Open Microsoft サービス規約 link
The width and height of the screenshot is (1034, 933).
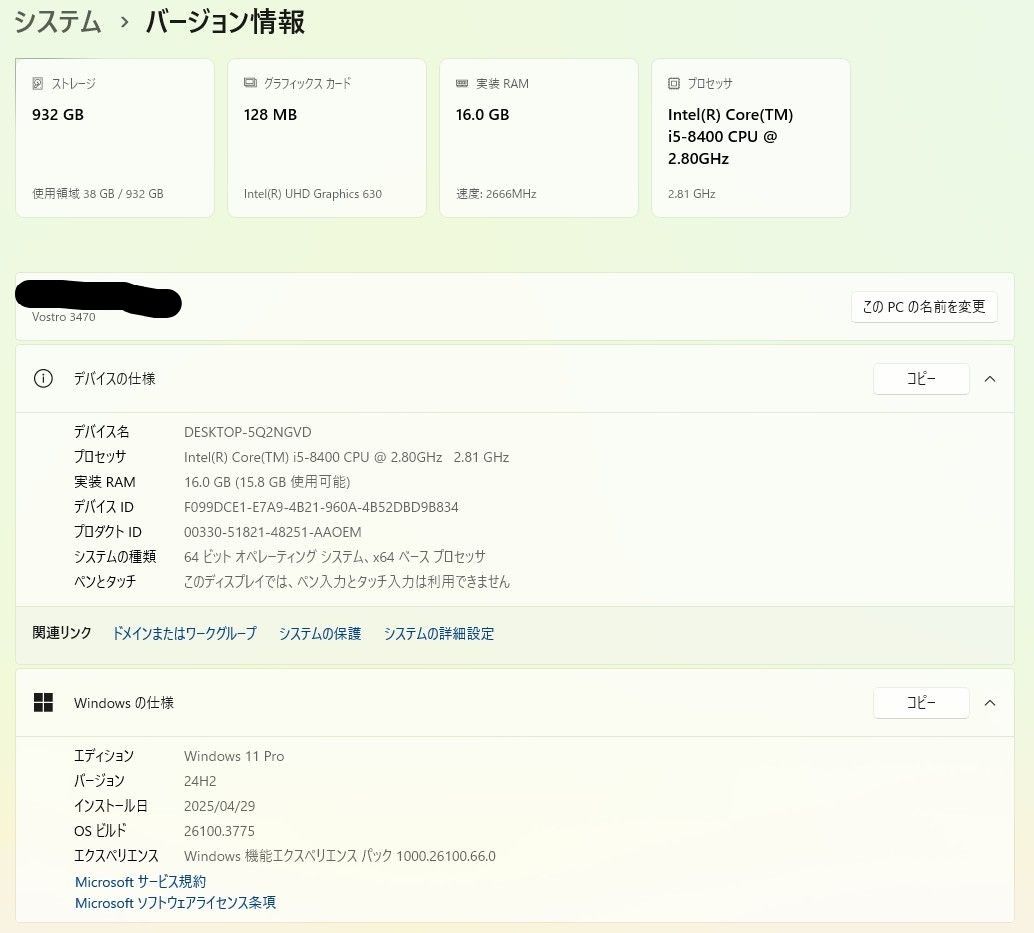(x=140, y=882)
